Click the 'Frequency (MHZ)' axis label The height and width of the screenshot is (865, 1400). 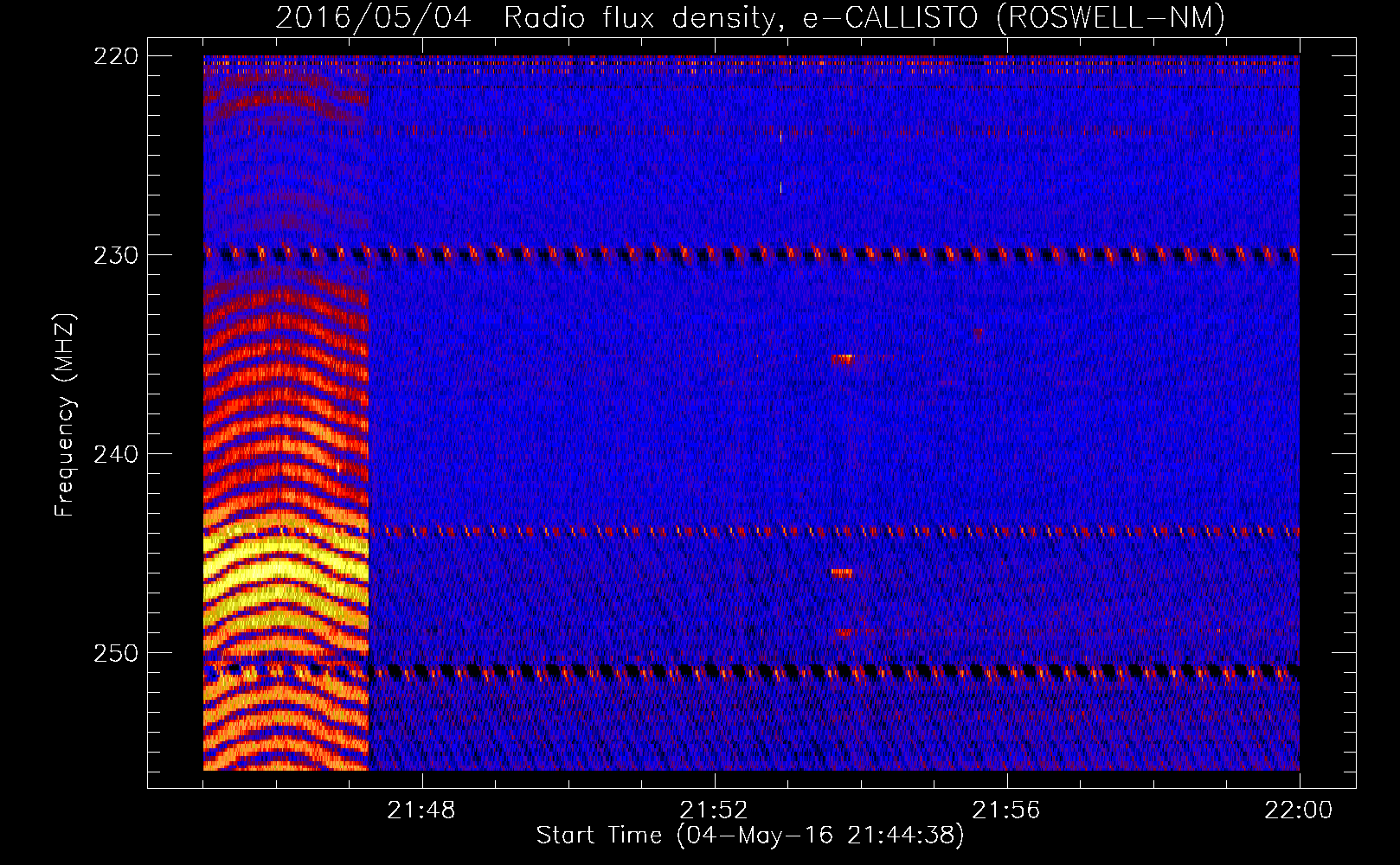[x=65, y=415]
